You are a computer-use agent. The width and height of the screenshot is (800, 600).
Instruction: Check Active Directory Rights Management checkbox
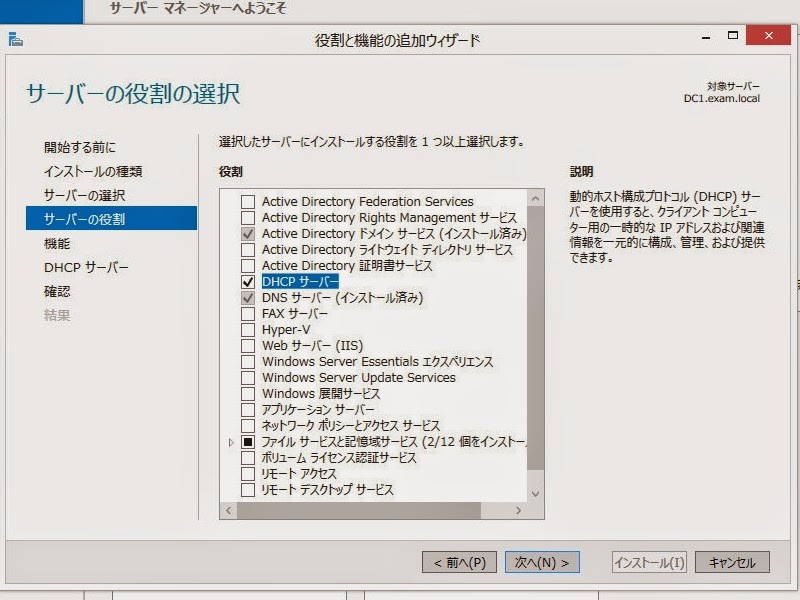coord(248,217)
